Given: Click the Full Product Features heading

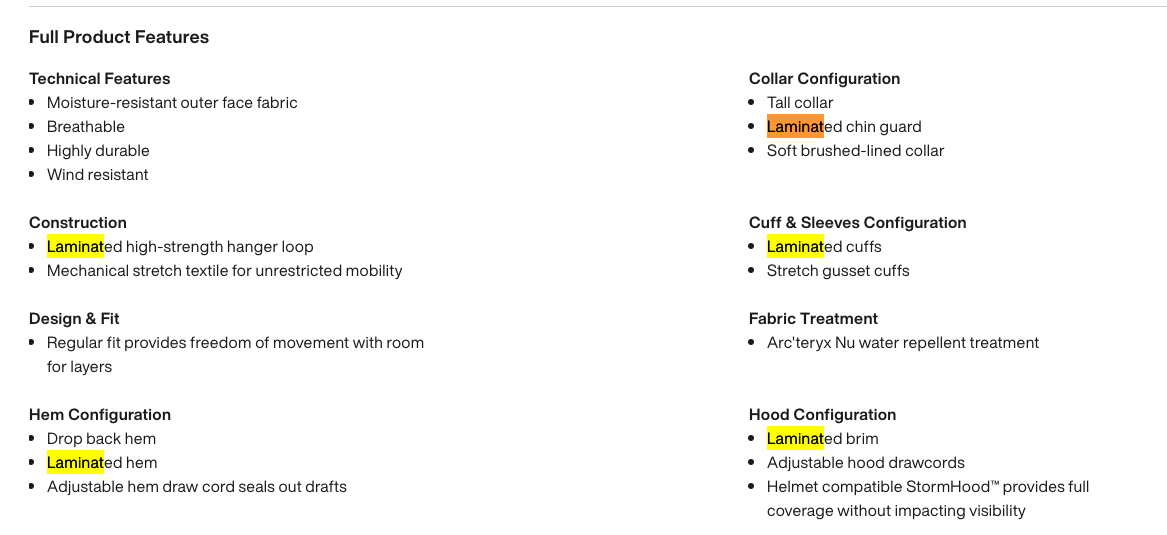Looking at the screenshot, I should click(119, 37).
